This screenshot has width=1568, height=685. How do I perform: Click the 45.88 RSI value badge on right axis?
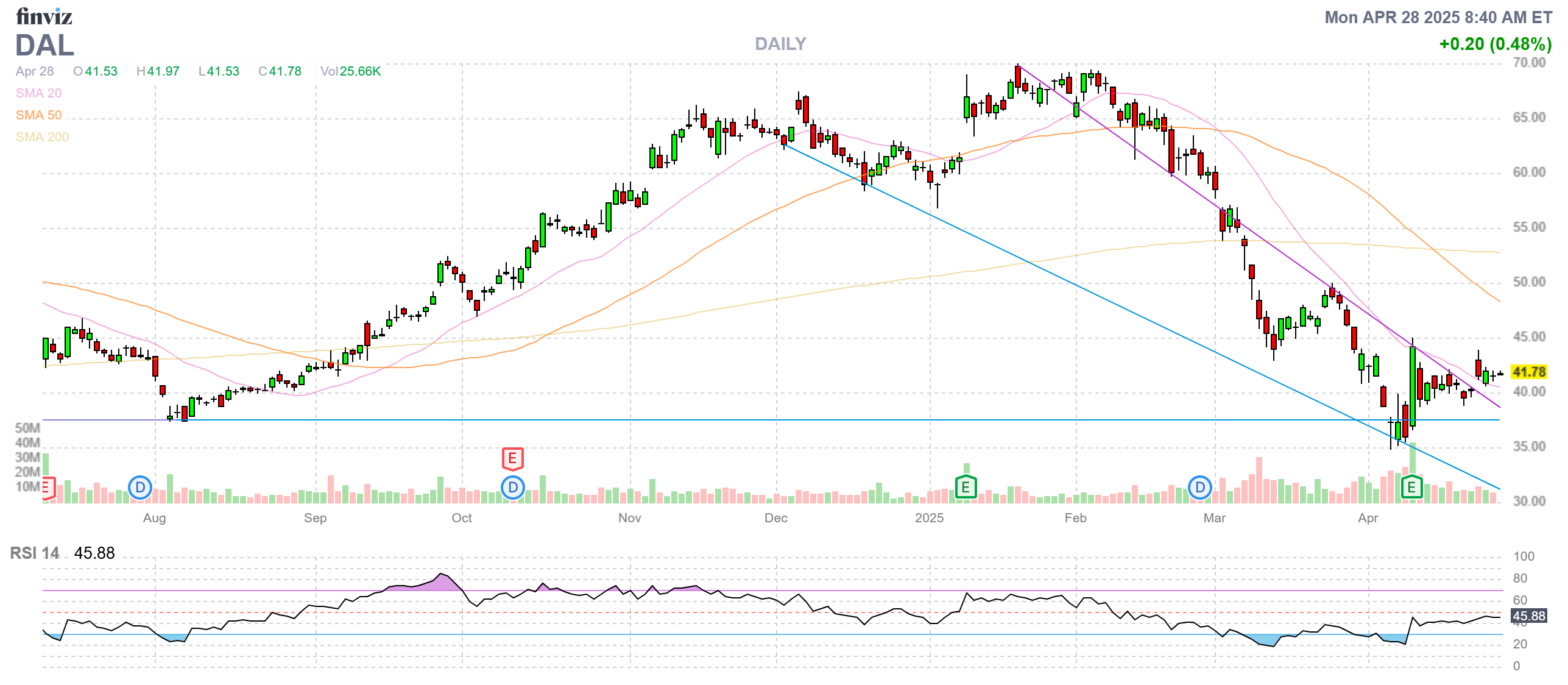pyautogui.click(x=1529, y=616)
